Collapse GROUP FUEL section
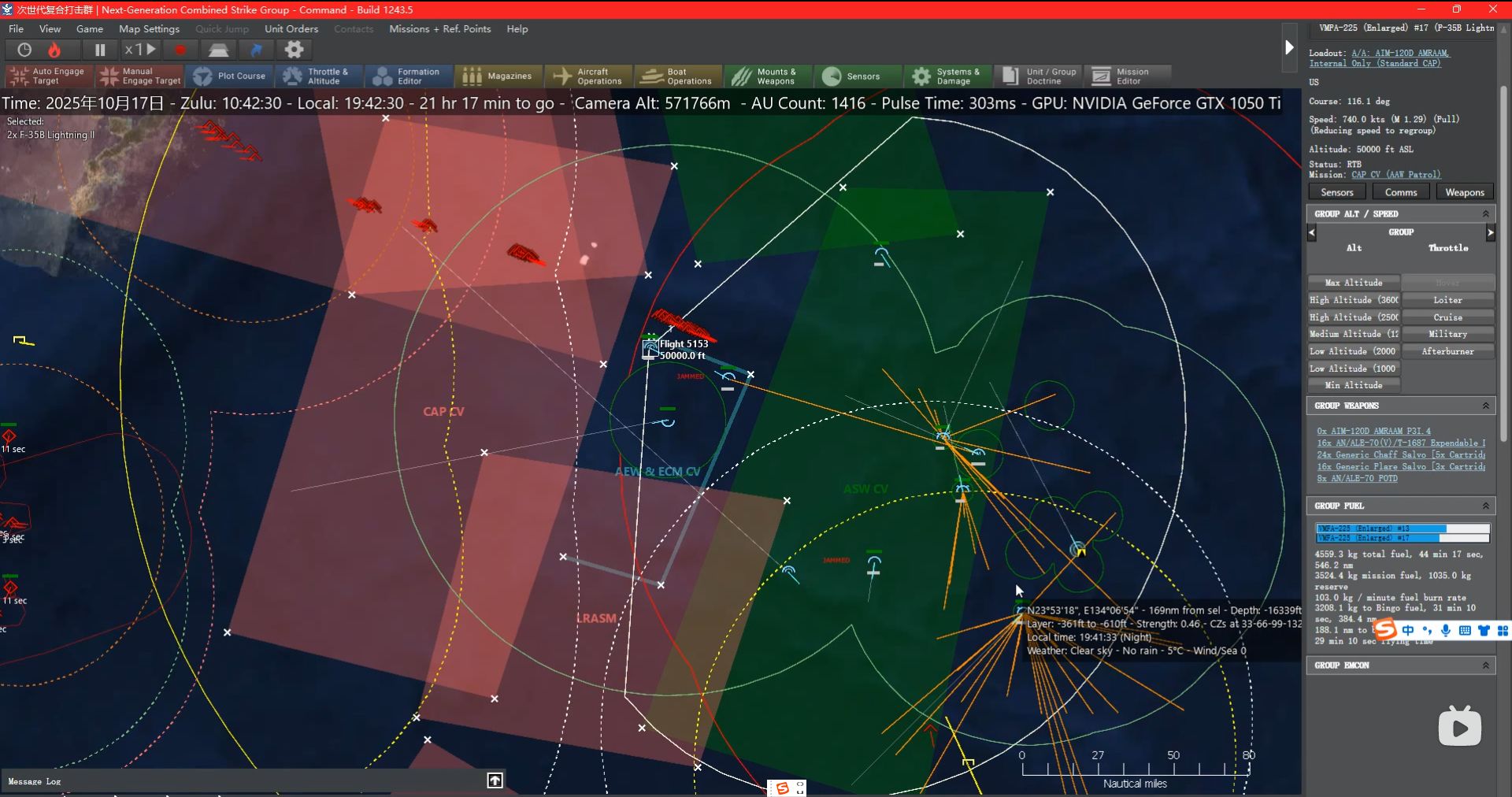The width and height of the screenshot is (1512, 797). [x=1485, y=506]
